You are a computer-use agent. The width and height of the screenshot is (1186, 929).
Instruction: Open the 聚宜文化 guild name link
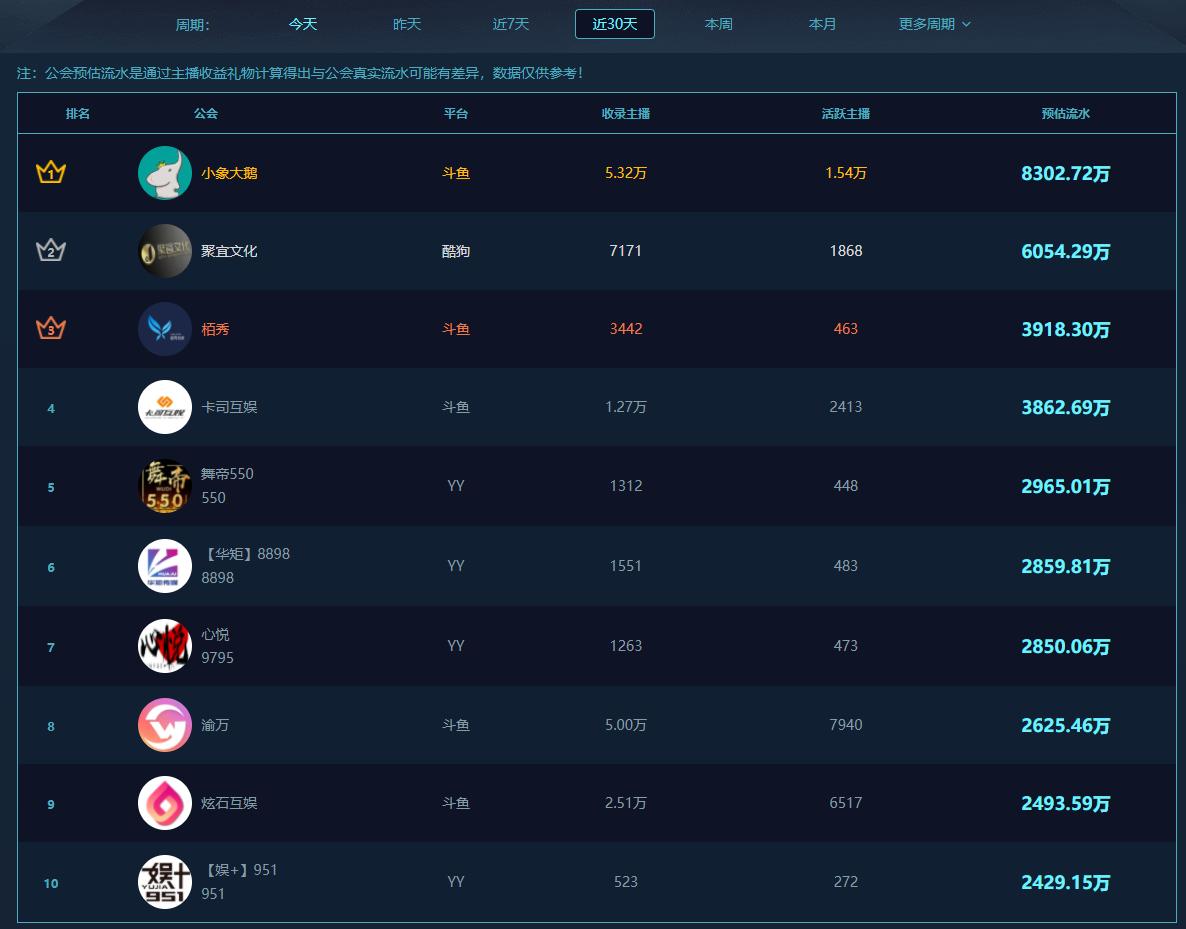229,251
